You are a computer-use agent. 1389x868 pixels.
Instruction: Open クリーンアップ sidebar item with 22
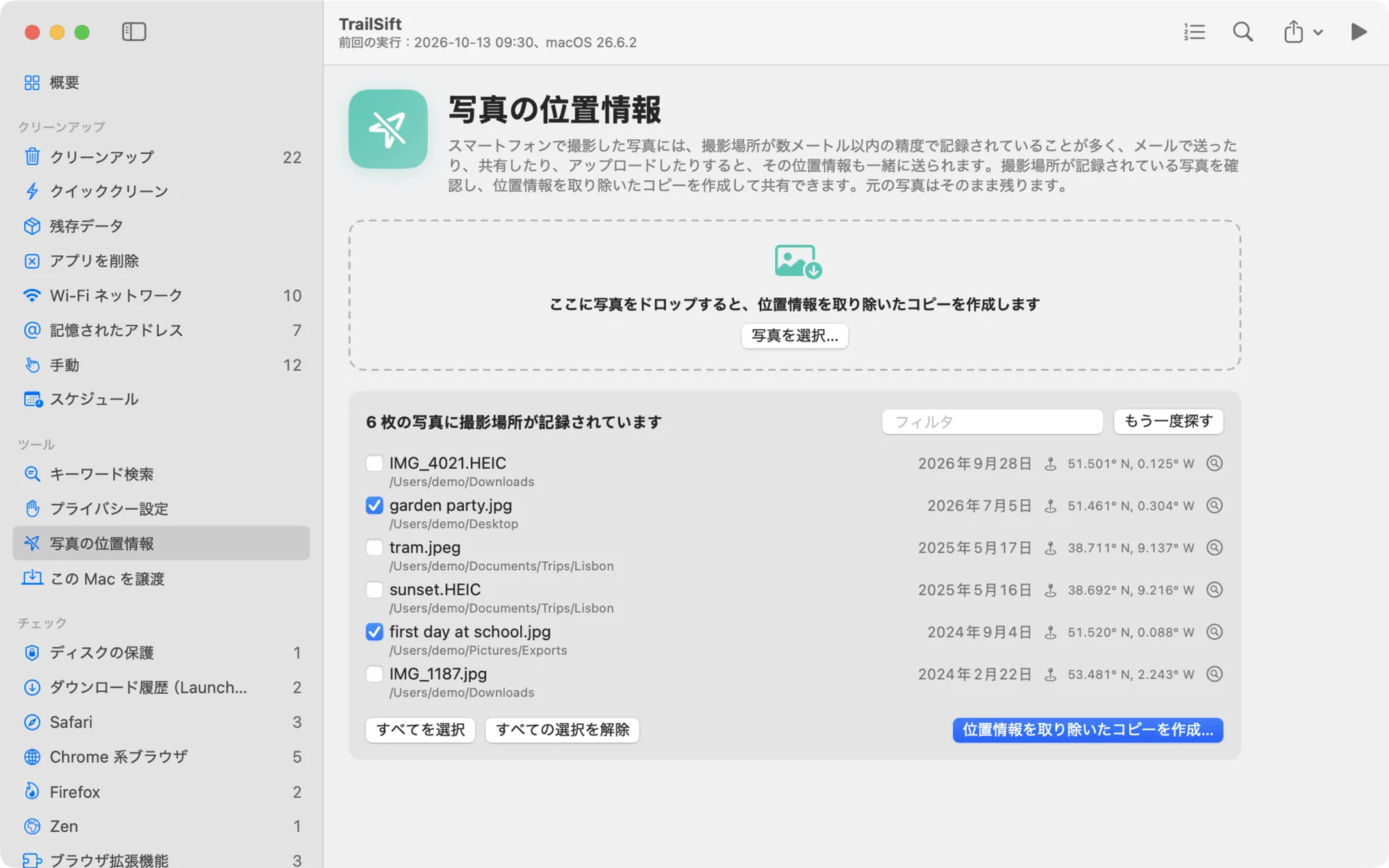161,157
